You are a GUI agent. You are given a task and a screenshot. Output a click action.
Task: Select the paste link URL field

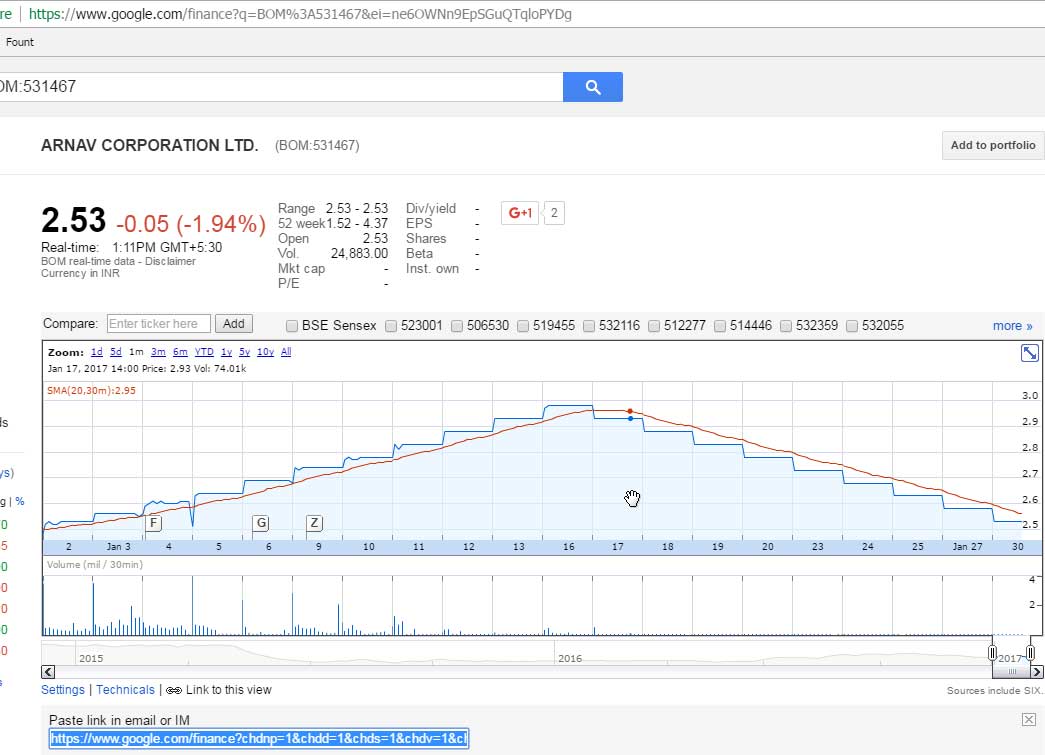[x=259, y=738]
